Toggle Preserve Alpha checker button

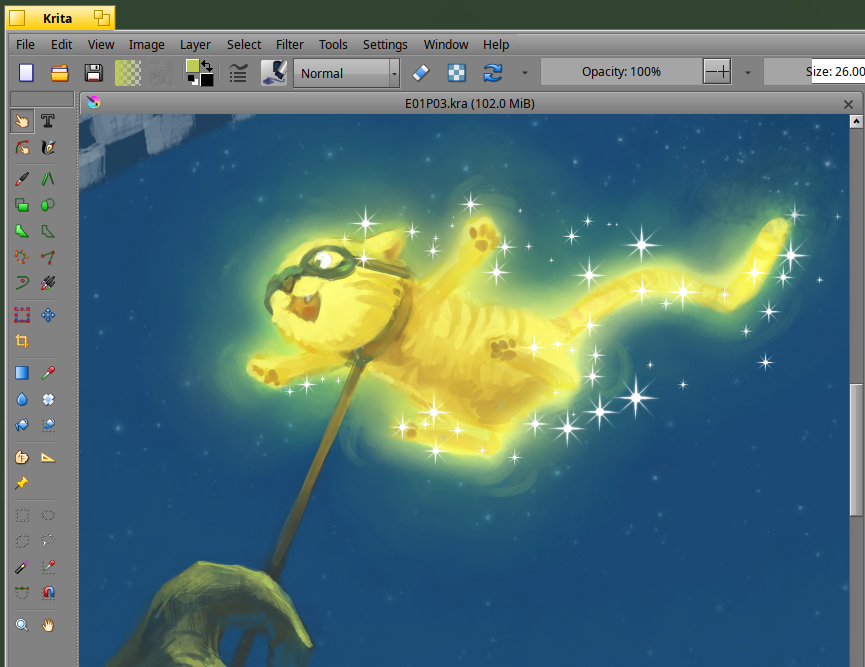tap(457, 73)
